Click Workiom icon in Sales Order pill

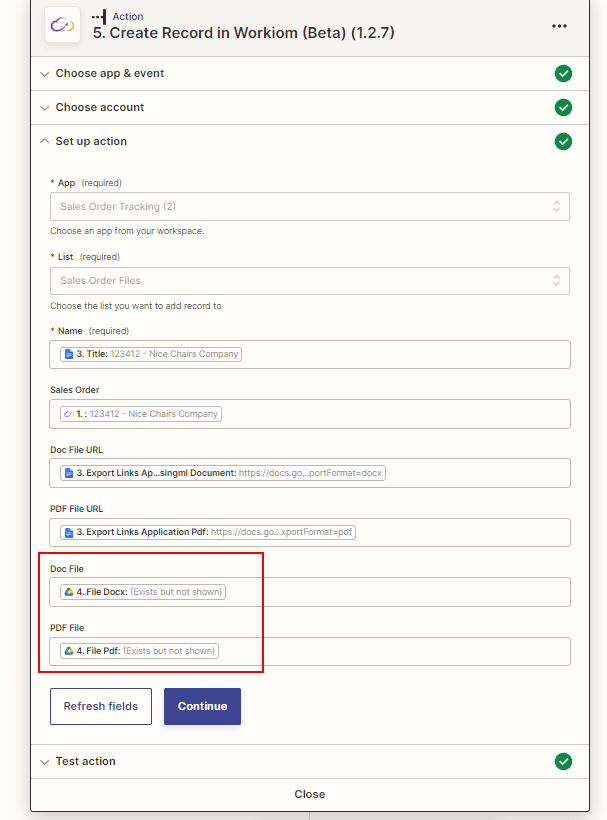click(x=68, y=414)
